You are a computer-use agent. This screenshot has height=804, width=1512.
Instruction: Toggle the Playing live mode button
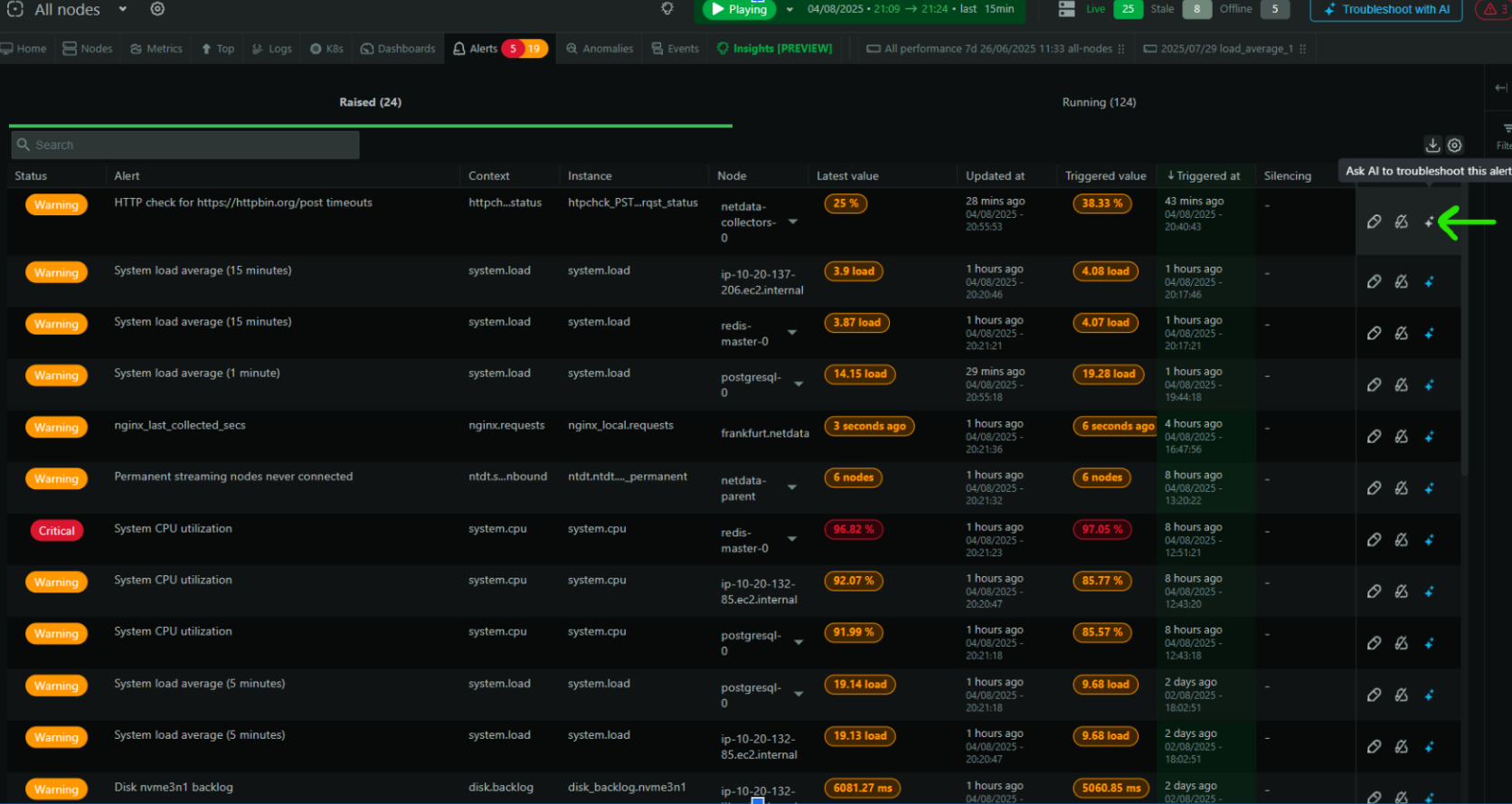[x=740, y=10]
